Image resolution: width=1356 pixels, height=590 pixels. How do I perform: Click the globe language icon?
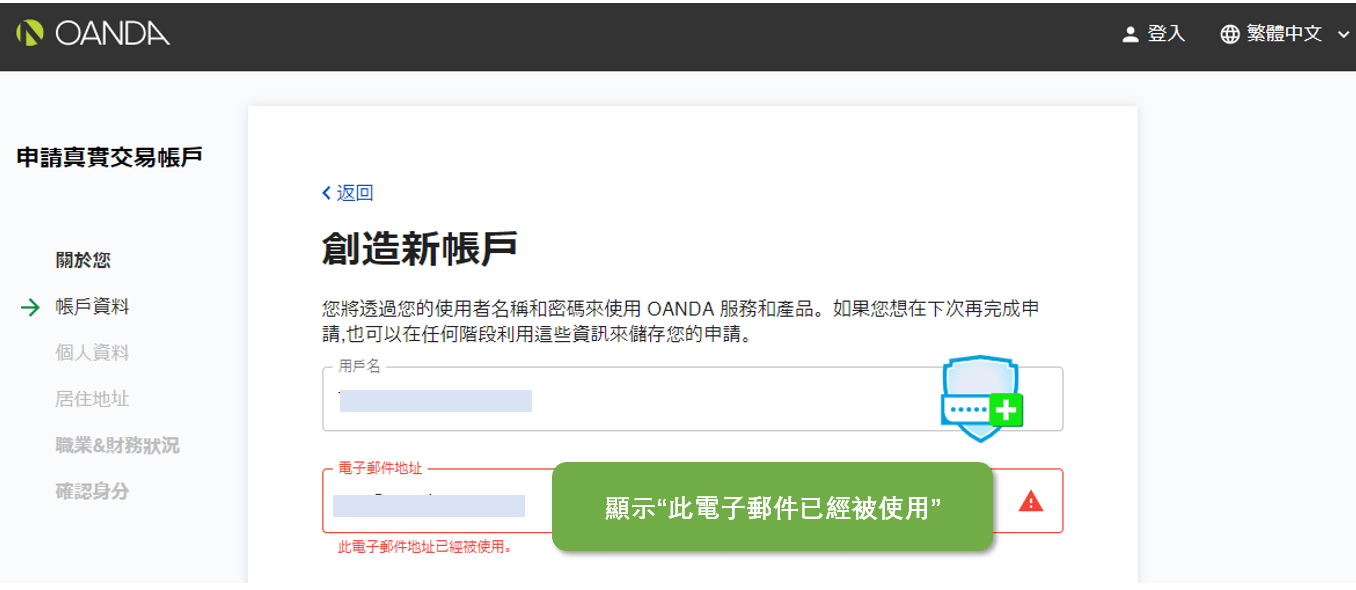pyautogui.click(x=1229, y=34)
